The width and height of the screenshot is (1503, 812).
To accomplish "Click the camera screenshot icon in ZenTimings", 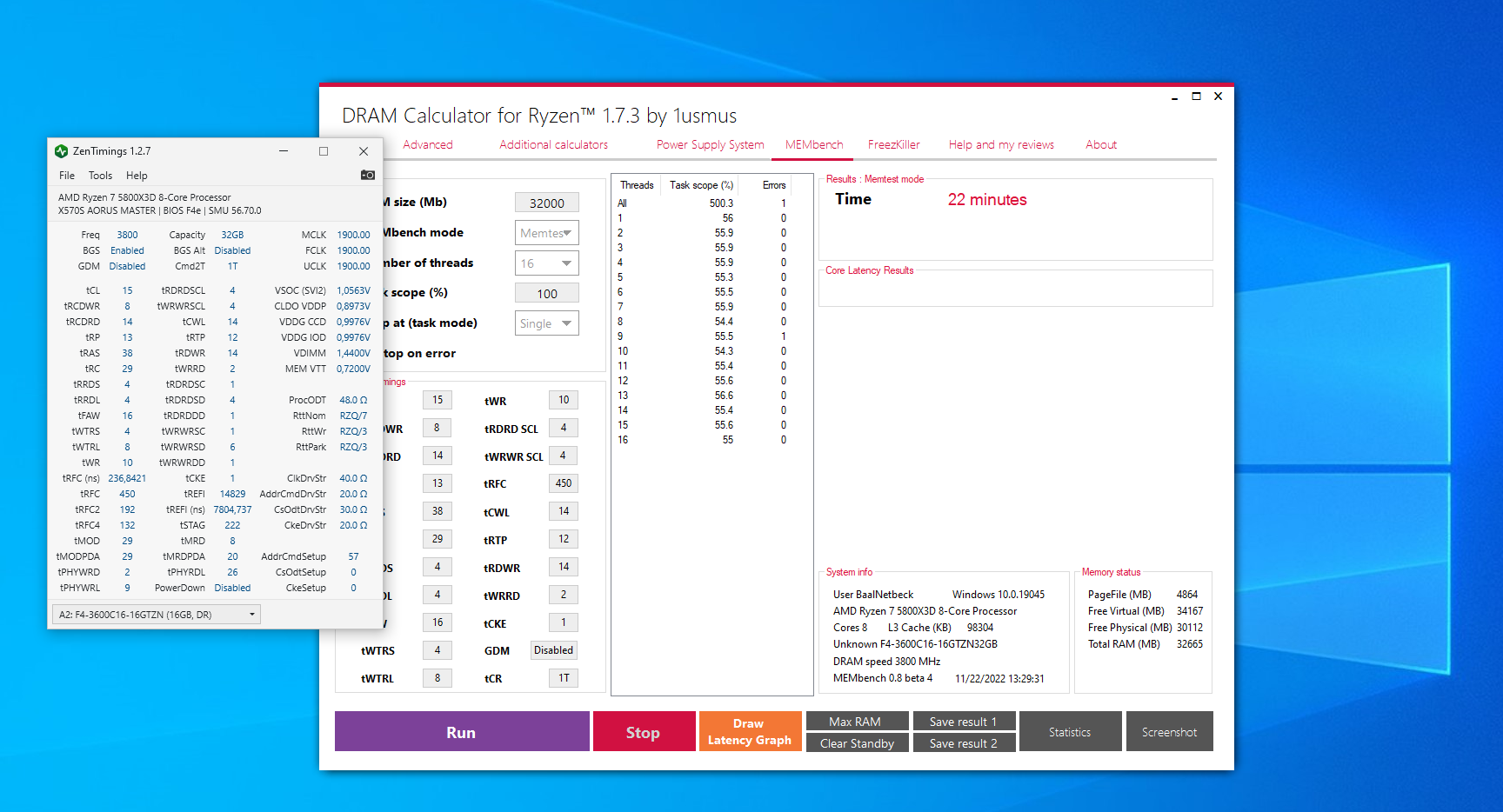I will tap(368, 175).
